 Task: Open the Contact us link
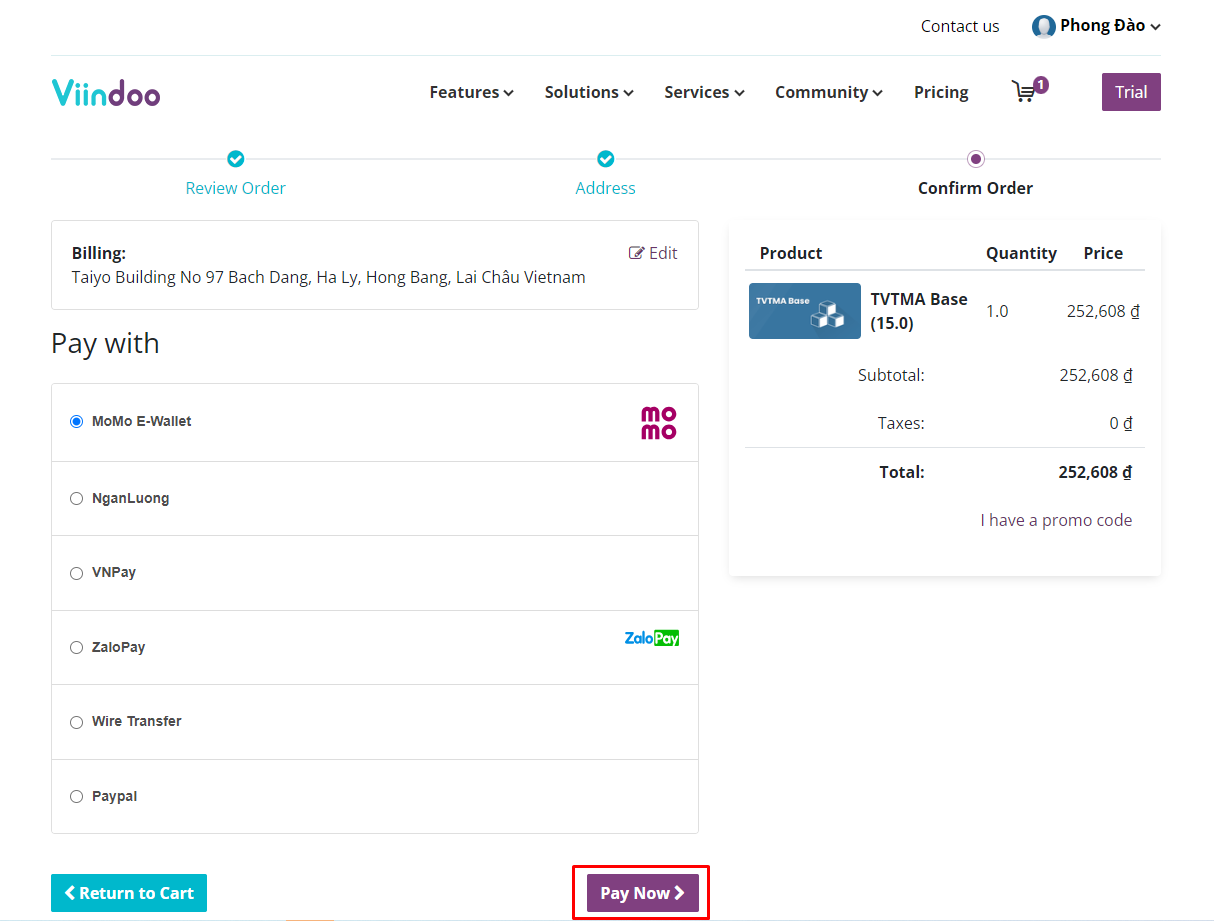coord(960,26)
